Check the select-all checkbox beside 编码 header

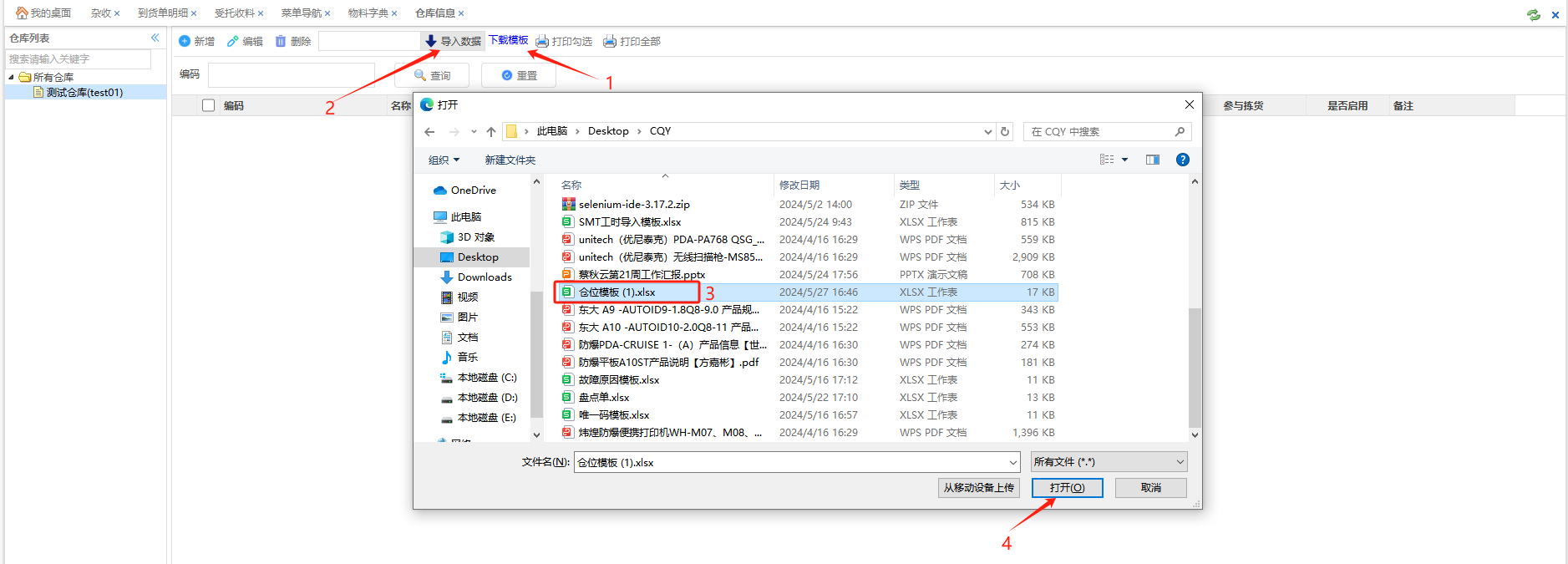(x=209, y=105)
